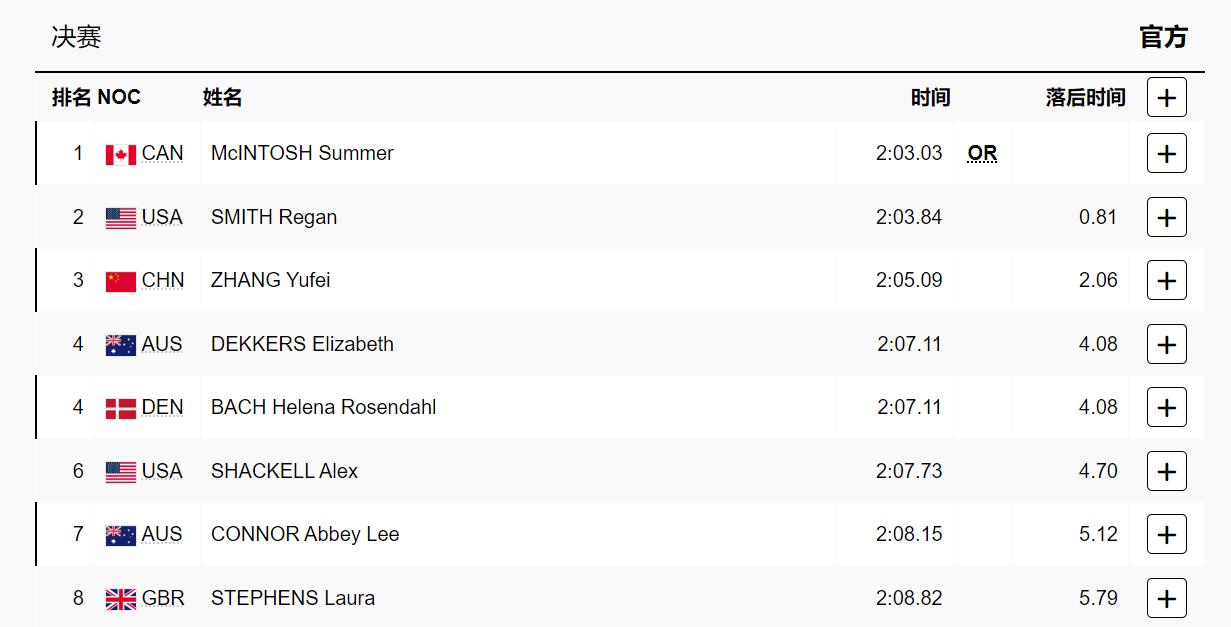Open athlete name McINTOSH Summer

[x=302, y=153]
